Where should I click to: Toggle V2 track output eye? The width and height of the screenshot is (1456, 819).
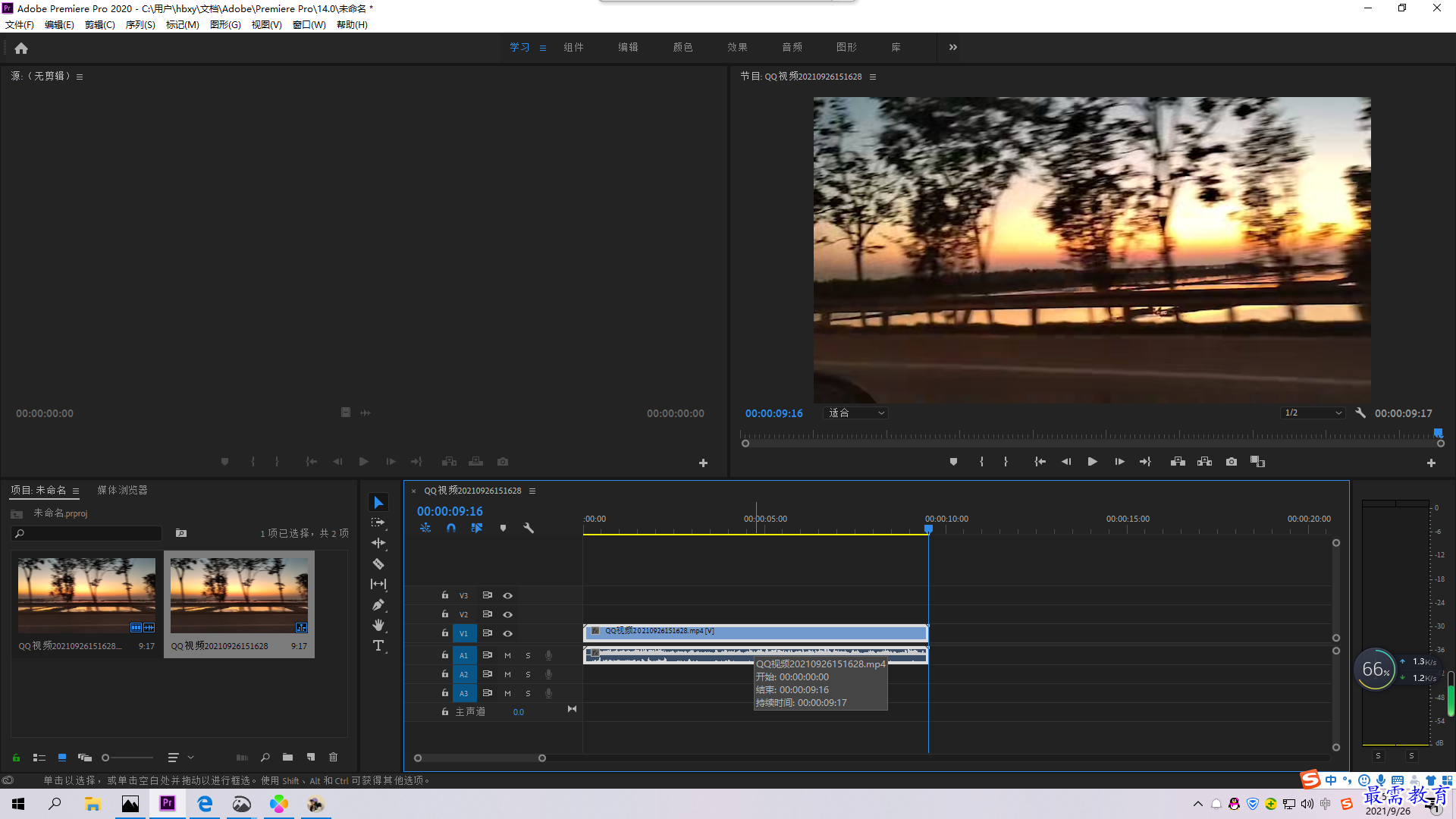coord(507,615)
